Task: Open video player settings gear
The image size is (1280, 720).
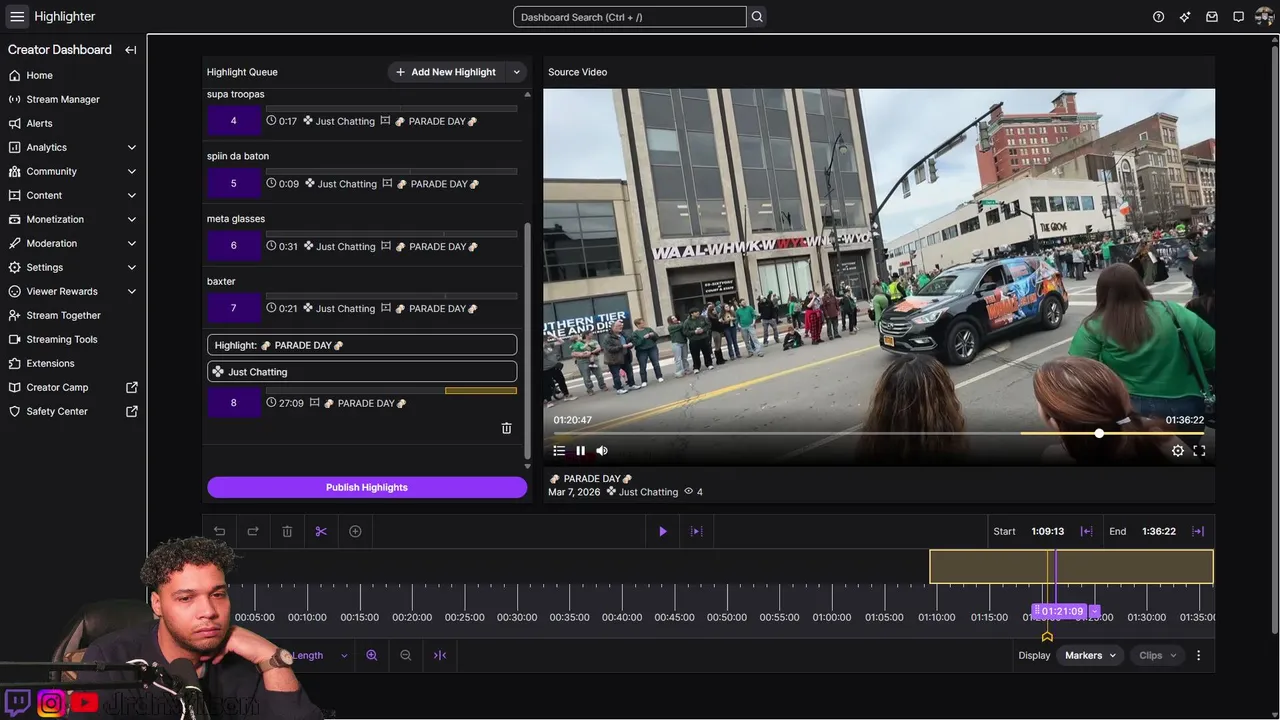Action: 1178,451
